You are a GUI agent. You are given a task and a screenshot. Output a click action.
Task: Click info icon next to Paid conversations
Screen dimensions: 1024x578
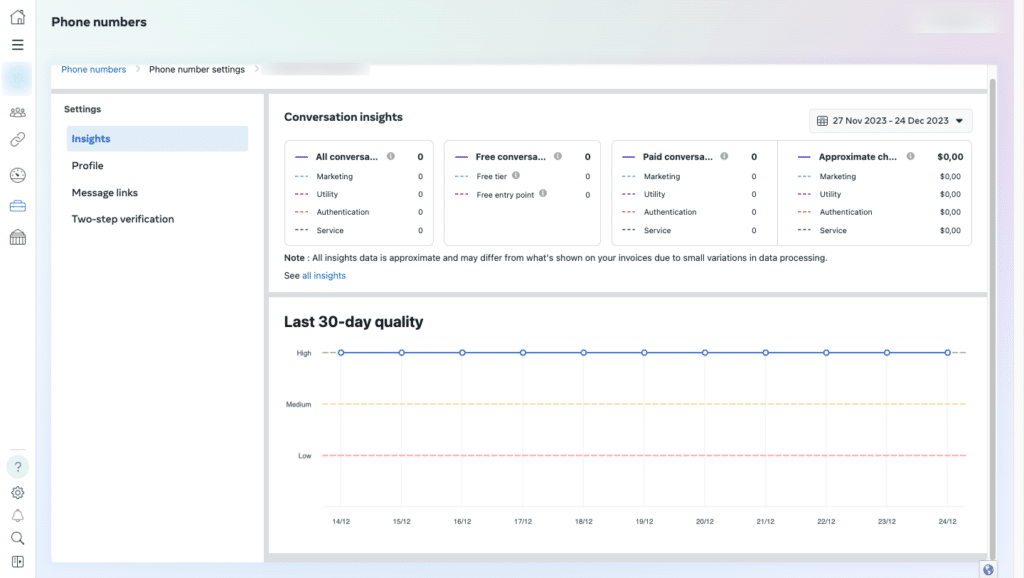coord(724,156)
